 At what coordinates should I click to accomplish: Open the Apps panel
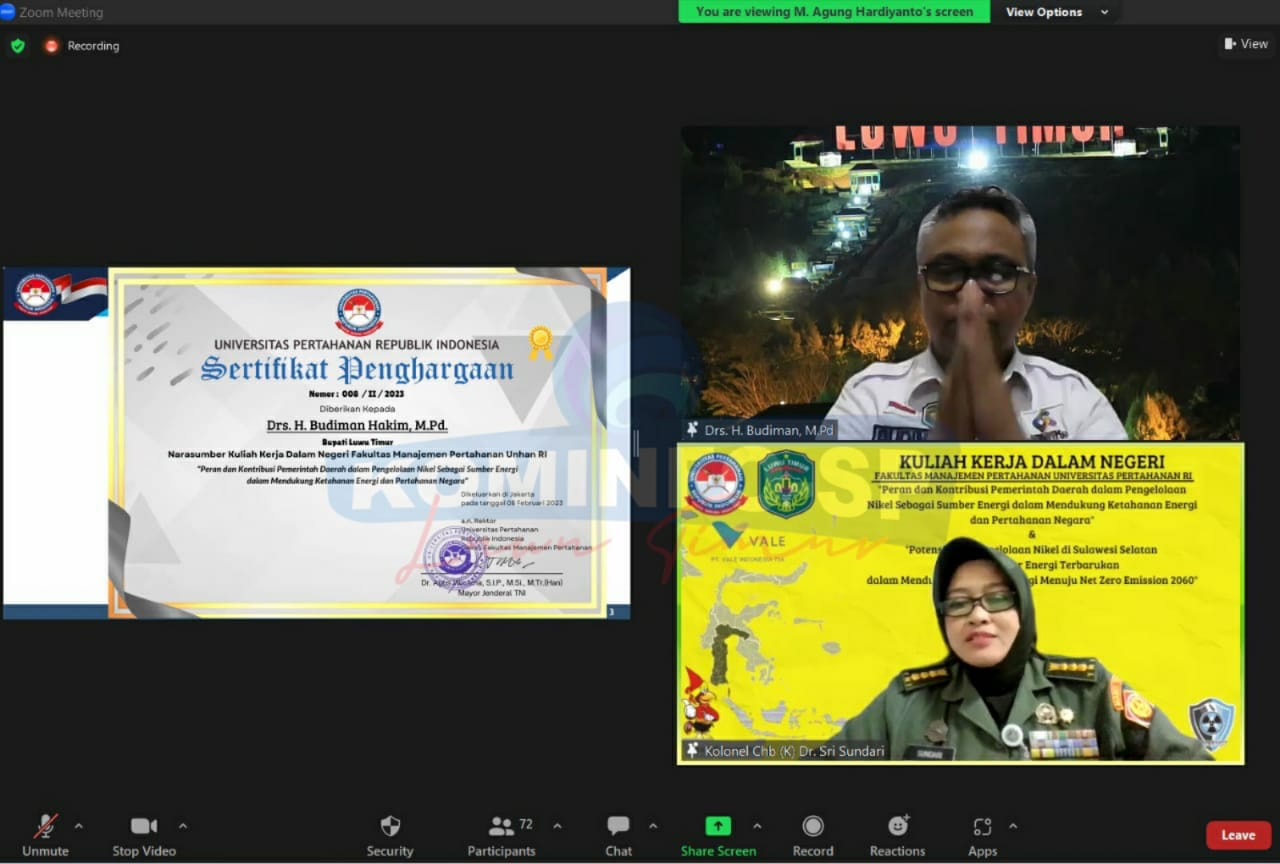point(982,836)
